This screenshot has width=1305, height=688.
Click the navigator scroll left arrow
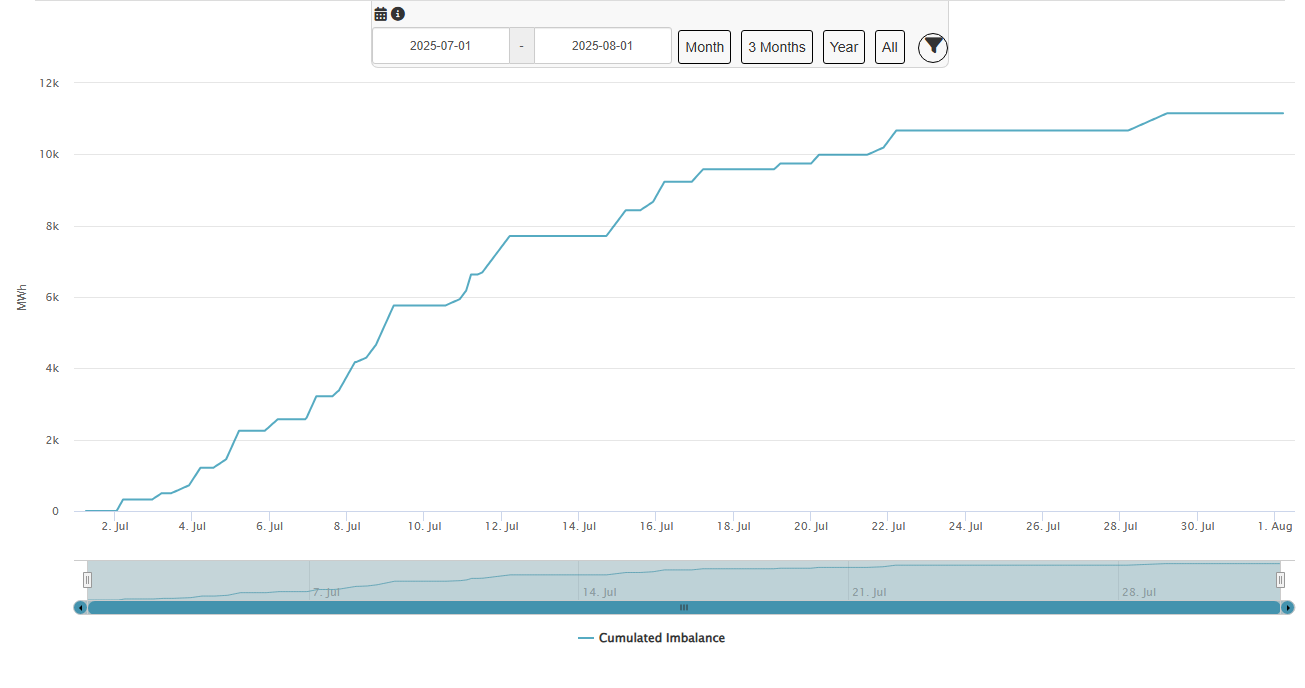[x=80, y=607]
